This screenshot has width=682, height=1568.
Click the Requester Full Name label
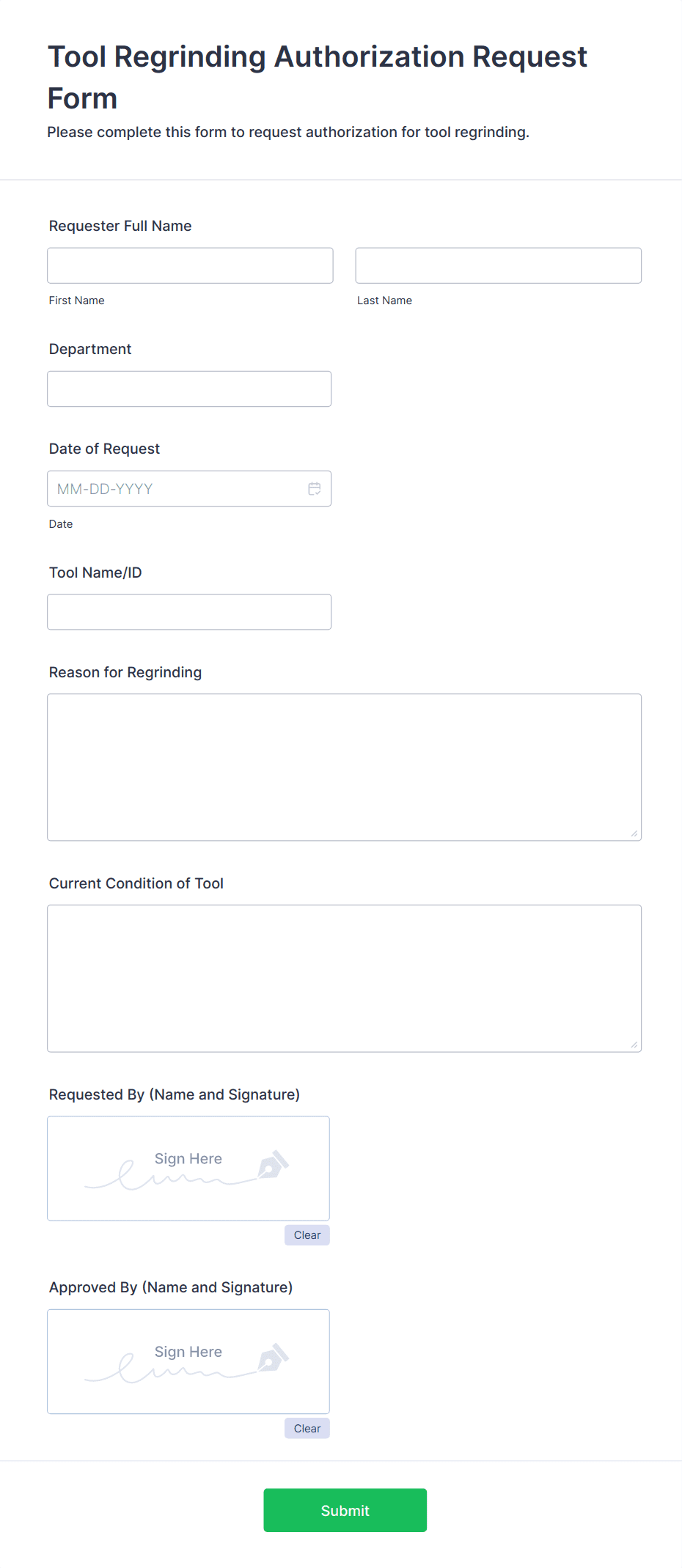120,226
